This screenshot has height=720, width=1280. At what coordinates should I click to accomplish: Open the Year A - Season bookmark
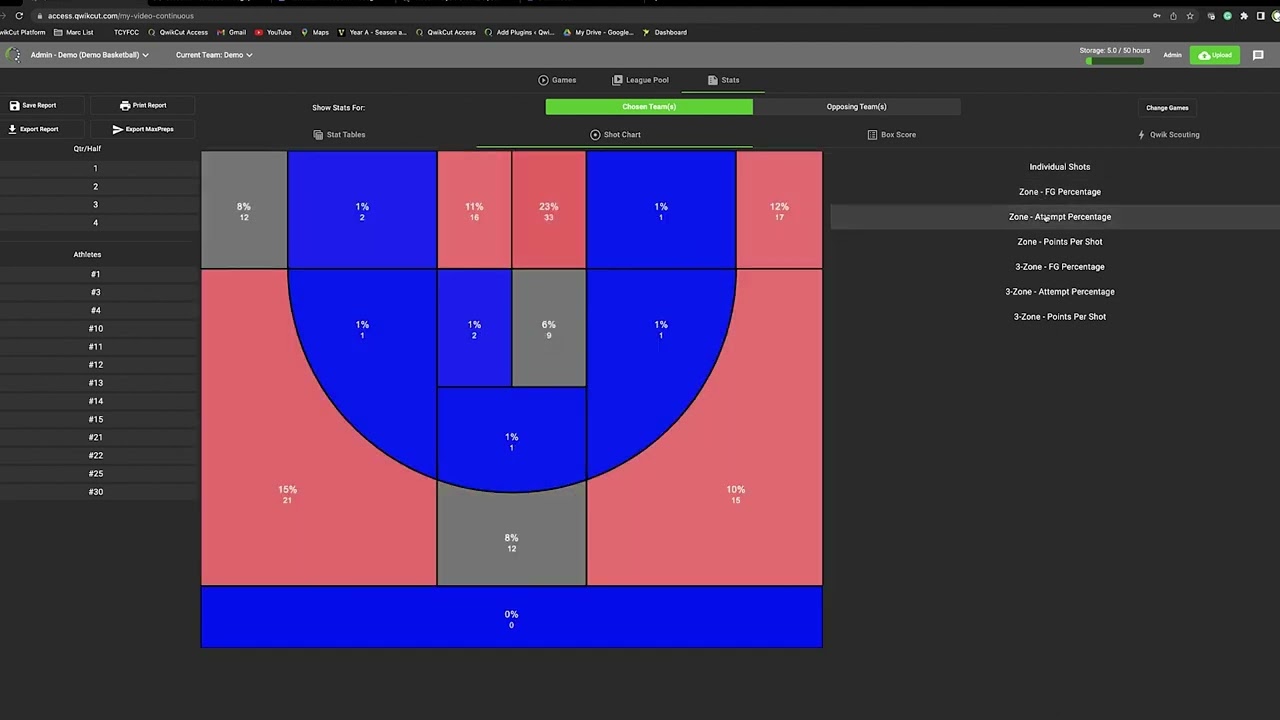click(372, 32)
